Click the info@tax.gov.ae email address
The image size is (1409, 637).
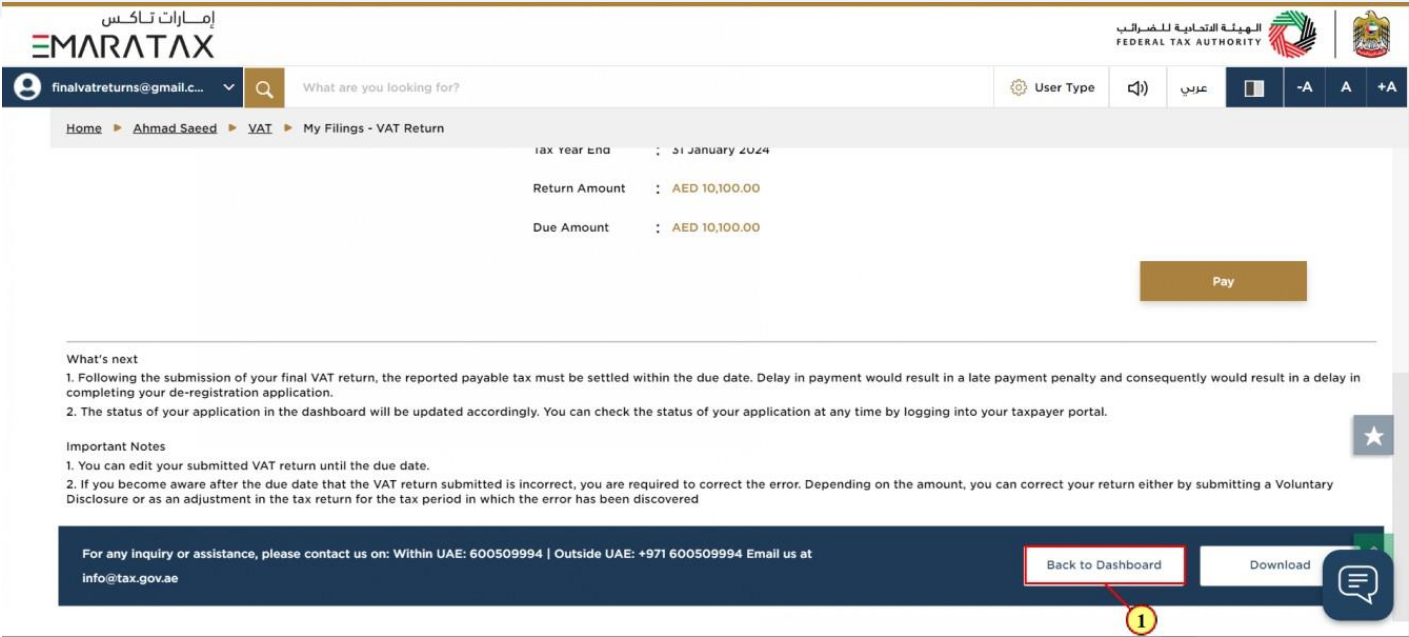pos(130,578)
